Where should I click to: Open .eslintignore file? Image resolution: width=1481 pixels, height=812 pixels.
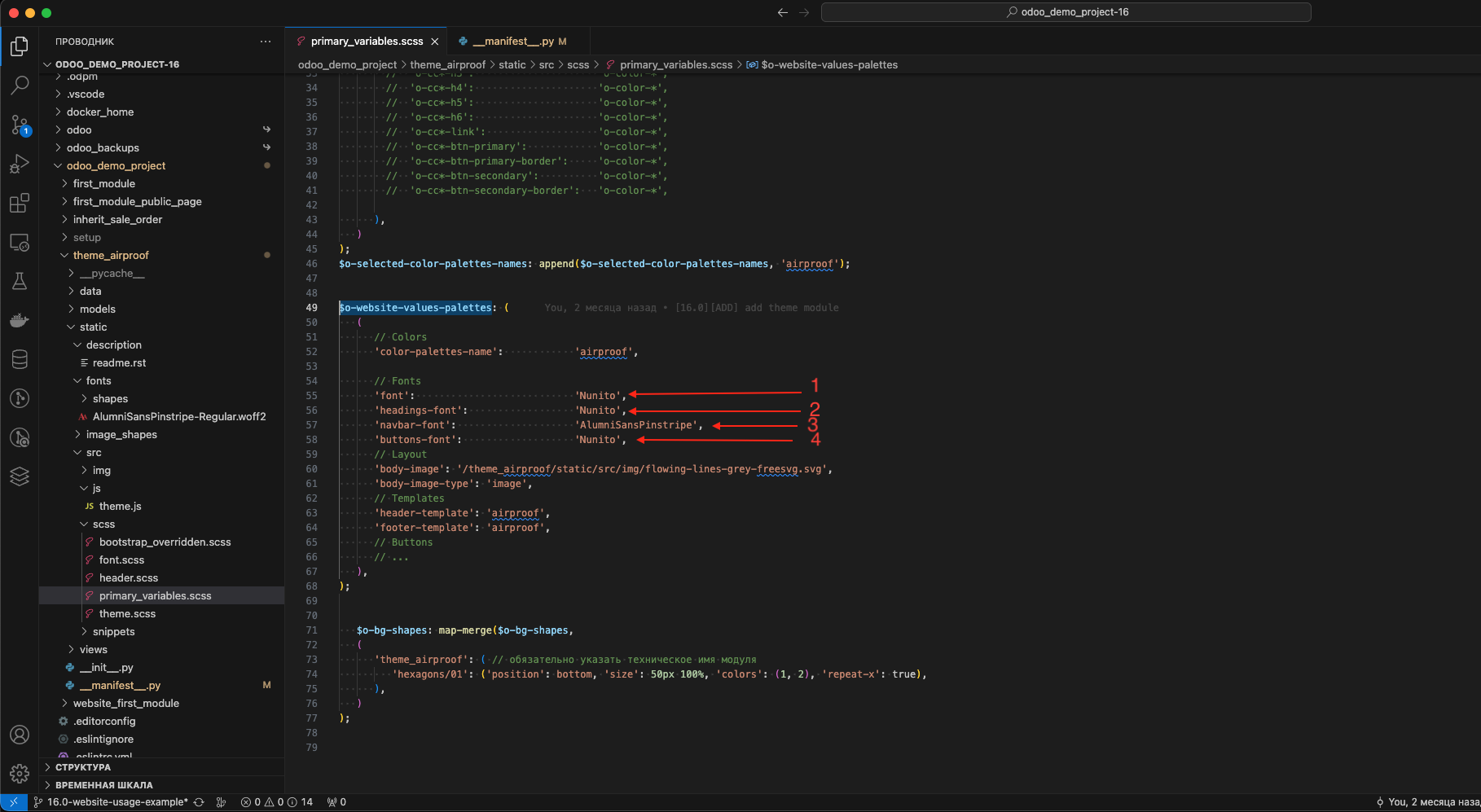[161, 740]
